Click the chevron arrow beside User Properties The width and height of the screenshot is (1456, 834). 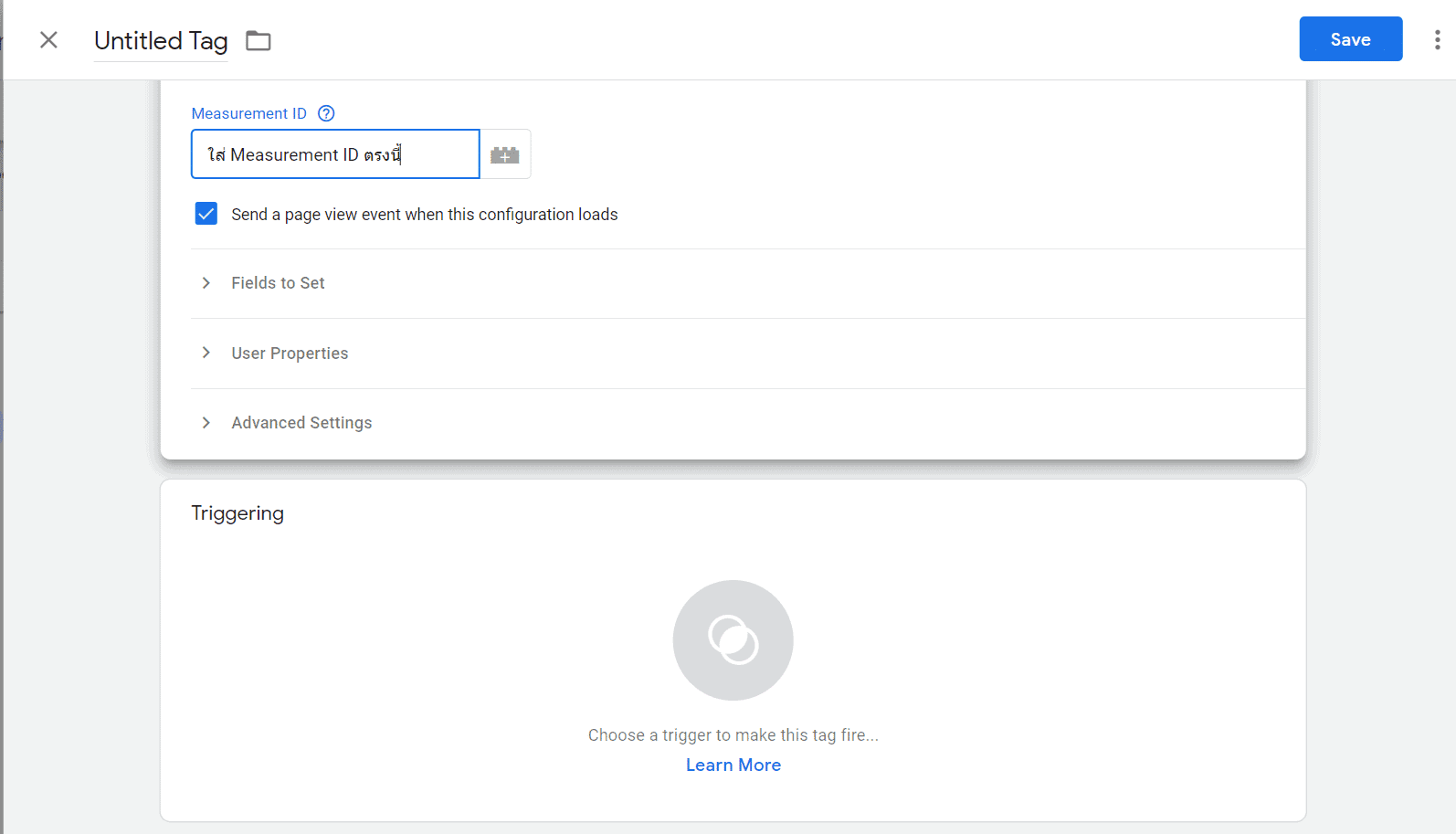206,354
